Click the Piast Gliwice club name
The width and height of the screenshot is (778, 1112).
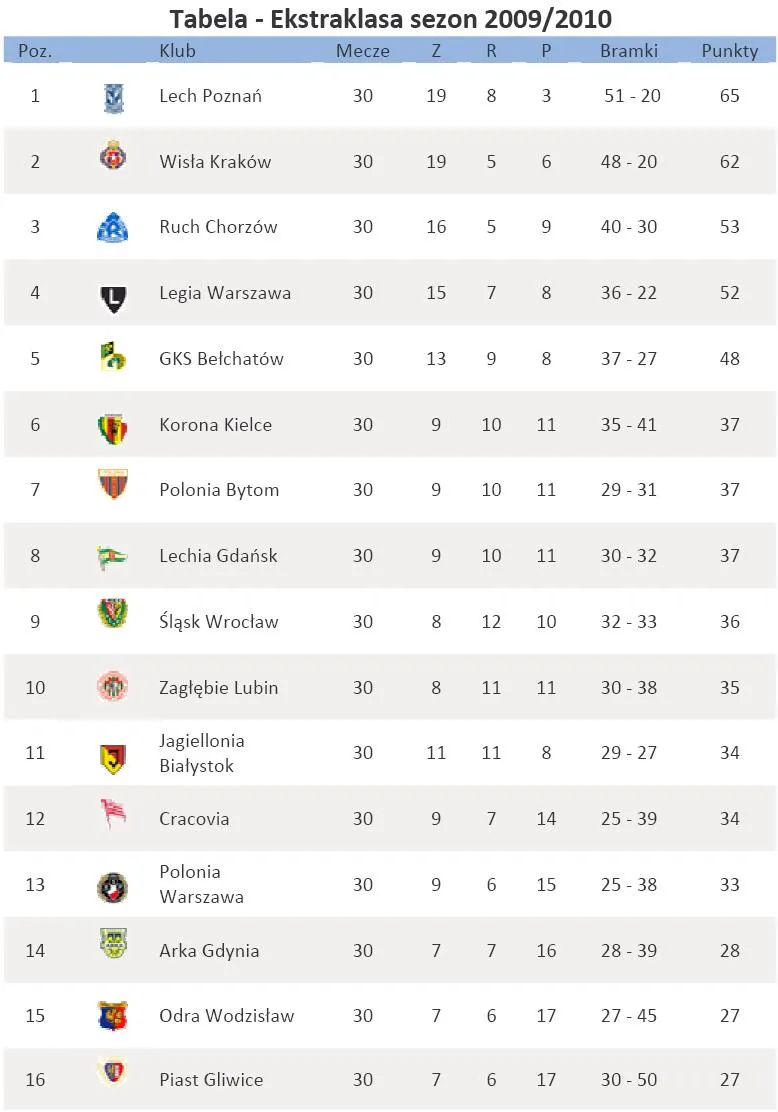211,1080
